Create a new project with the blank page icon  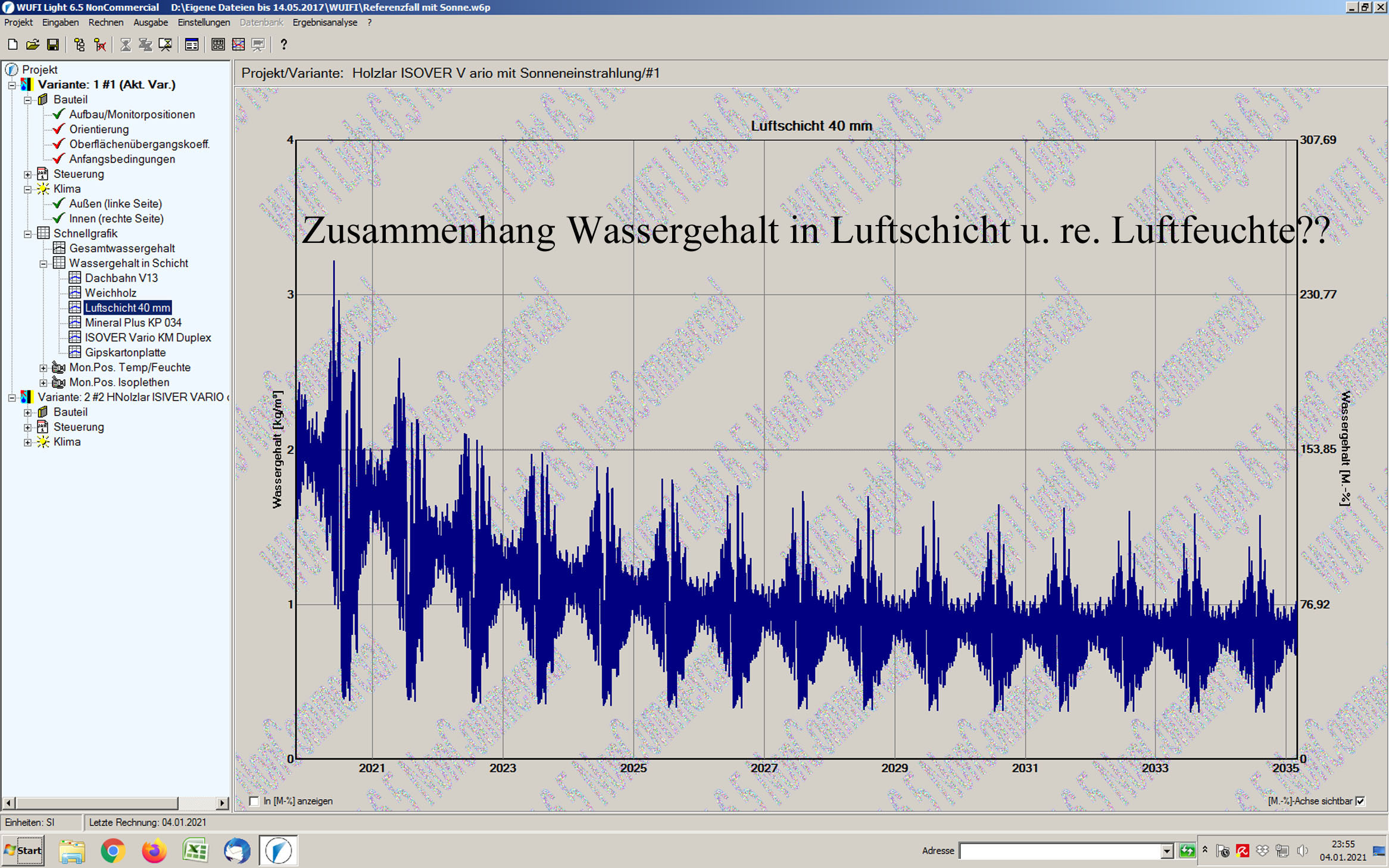tap(13, 45)
